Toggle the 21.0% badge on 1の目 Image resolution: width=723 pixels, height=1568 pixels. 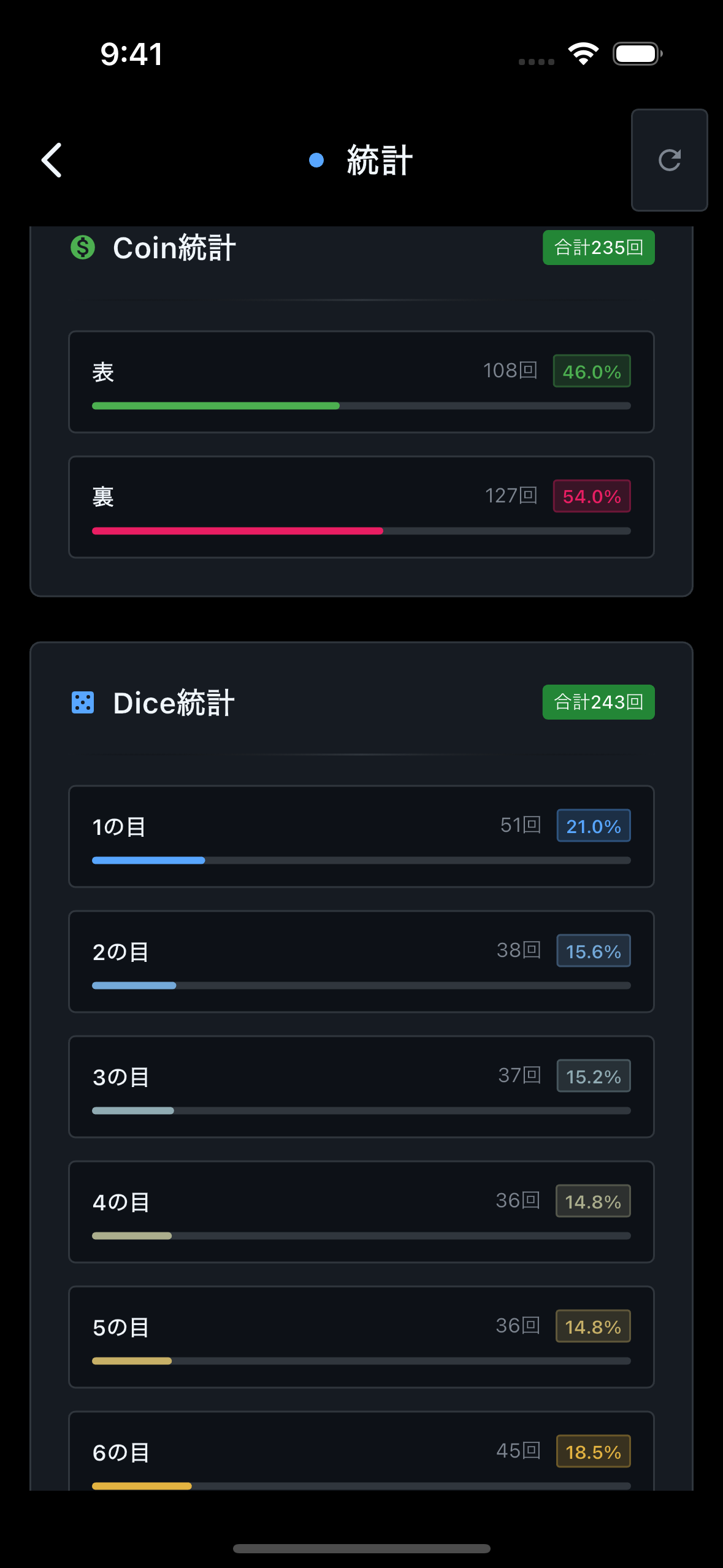(593, 826)
